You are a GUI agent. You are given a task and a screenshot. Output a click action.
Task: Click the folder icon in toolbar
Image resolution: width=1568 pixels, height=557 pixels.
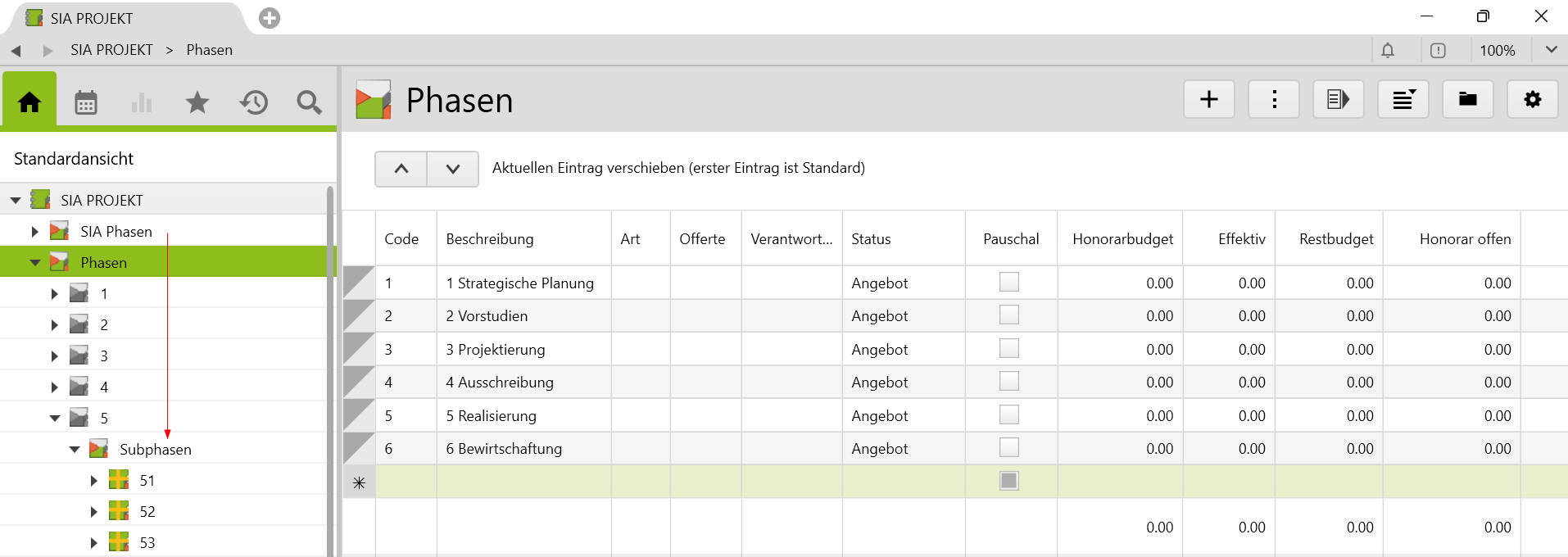[x=1467, y=100]
